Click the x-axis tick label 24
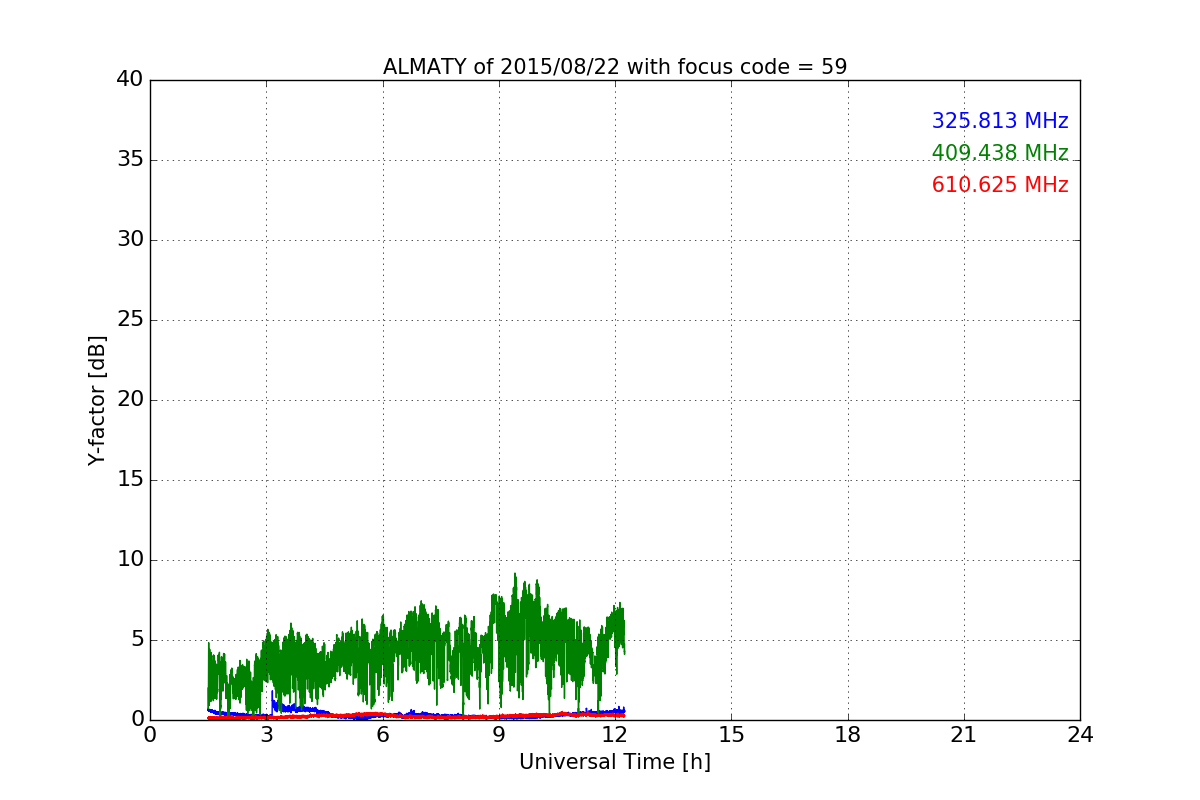The image size is (1200, 800). pos(1080,734)
